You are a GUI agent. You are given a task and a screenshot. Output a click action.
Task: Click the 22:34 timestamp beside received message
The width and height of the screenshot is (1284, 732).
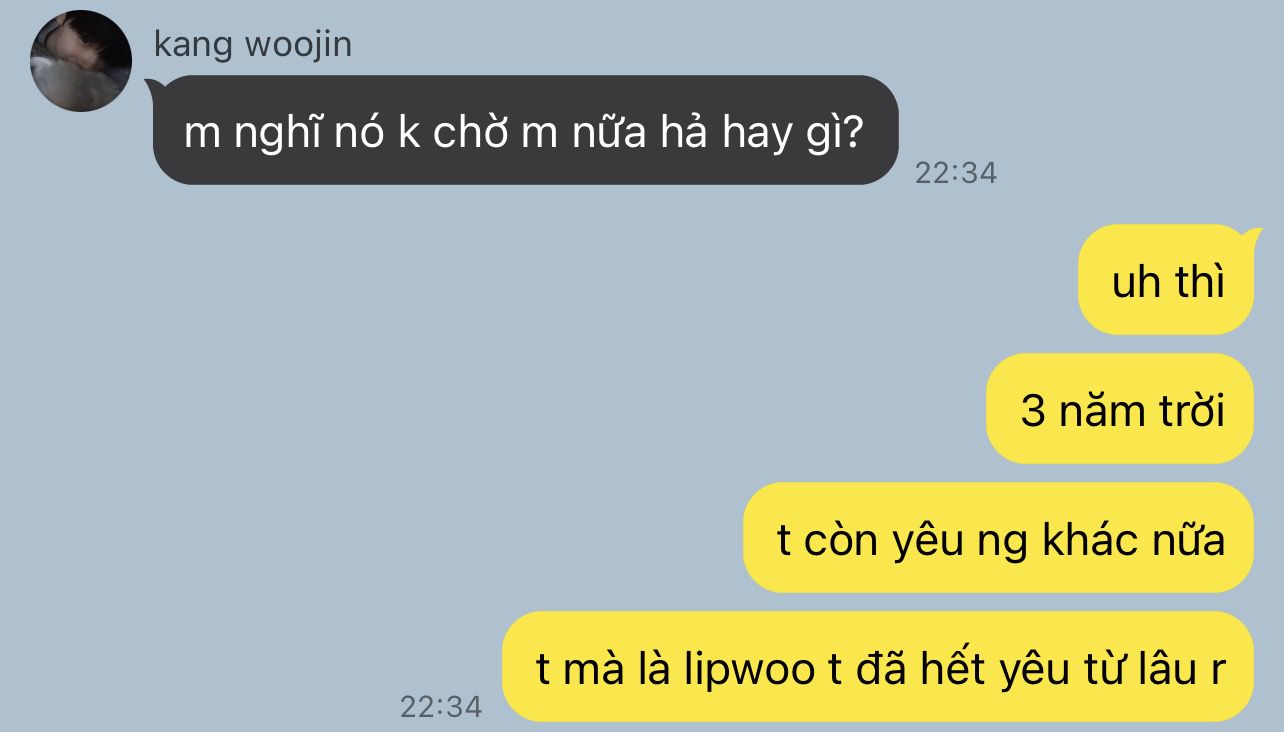956,173
